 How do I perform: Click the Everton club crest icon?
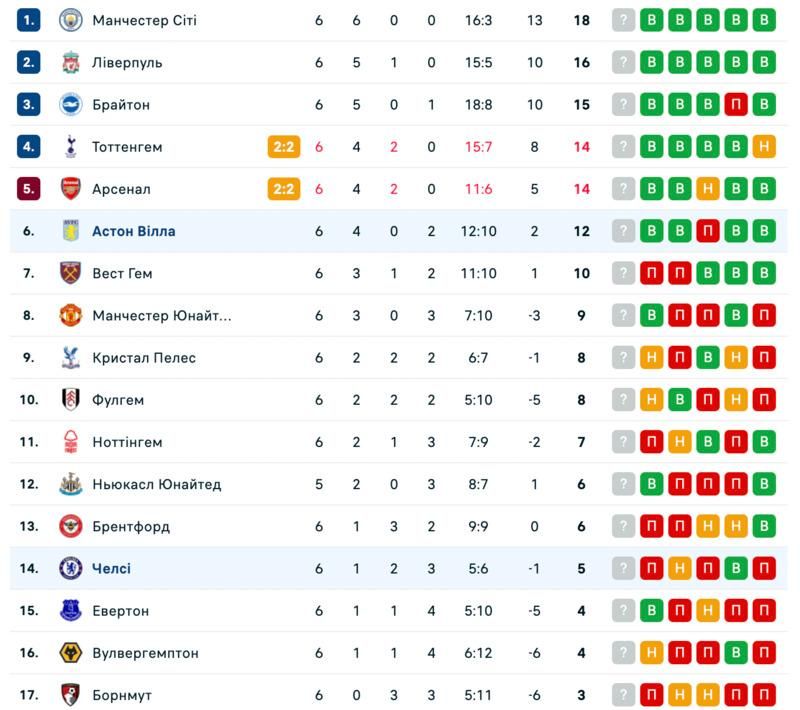pos(70,611)
